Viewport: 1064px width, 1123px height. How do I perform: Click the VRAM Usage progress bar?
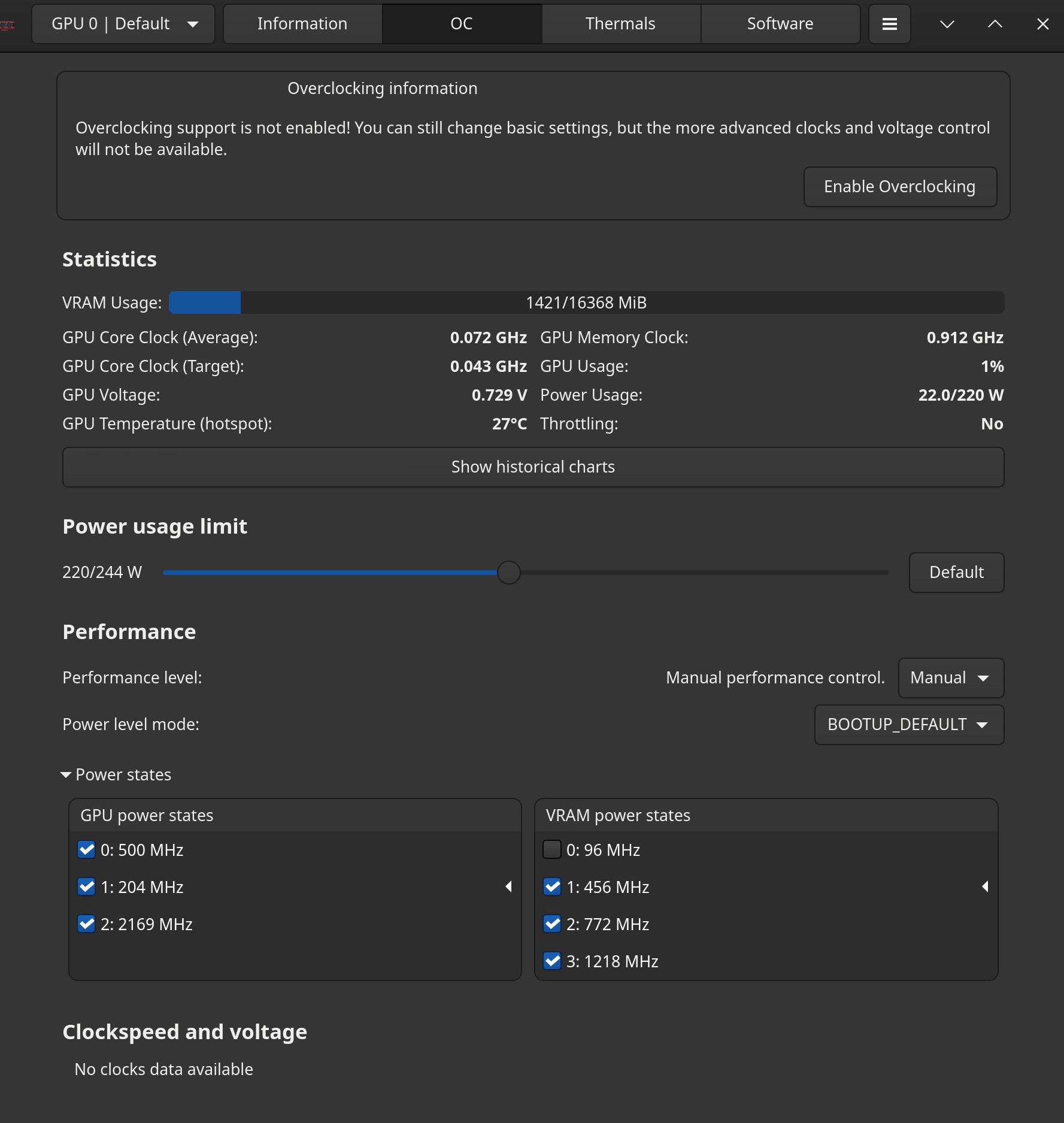pos(586,302)
